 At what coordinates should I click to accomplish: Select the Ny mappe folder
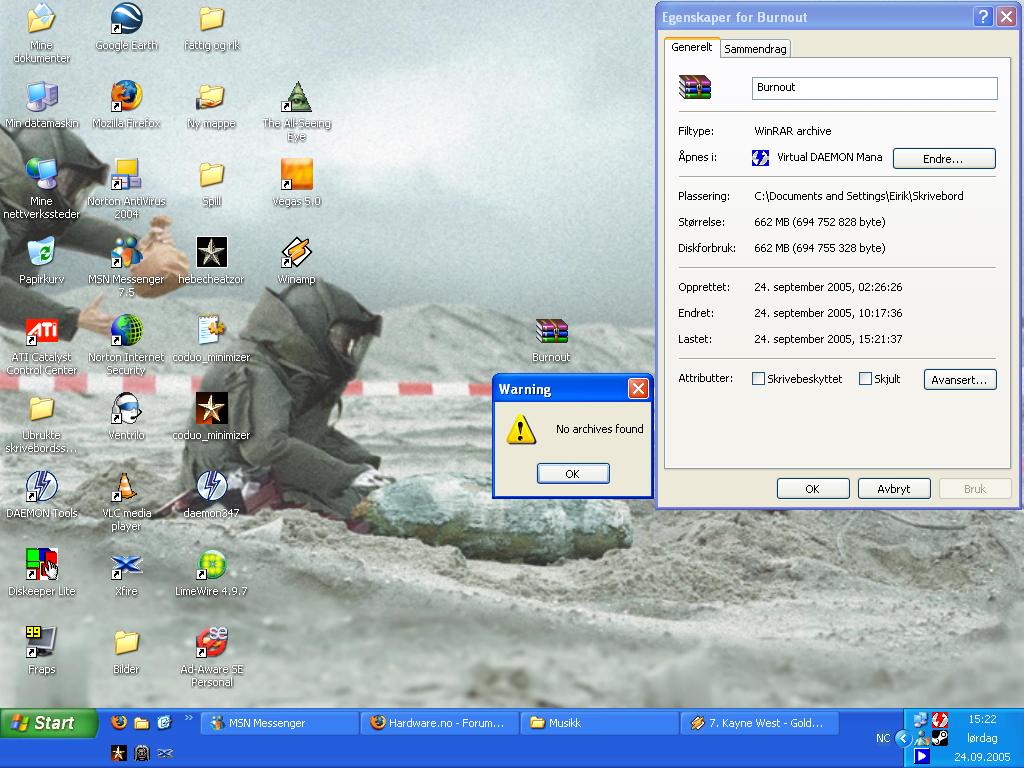point(211,104)
